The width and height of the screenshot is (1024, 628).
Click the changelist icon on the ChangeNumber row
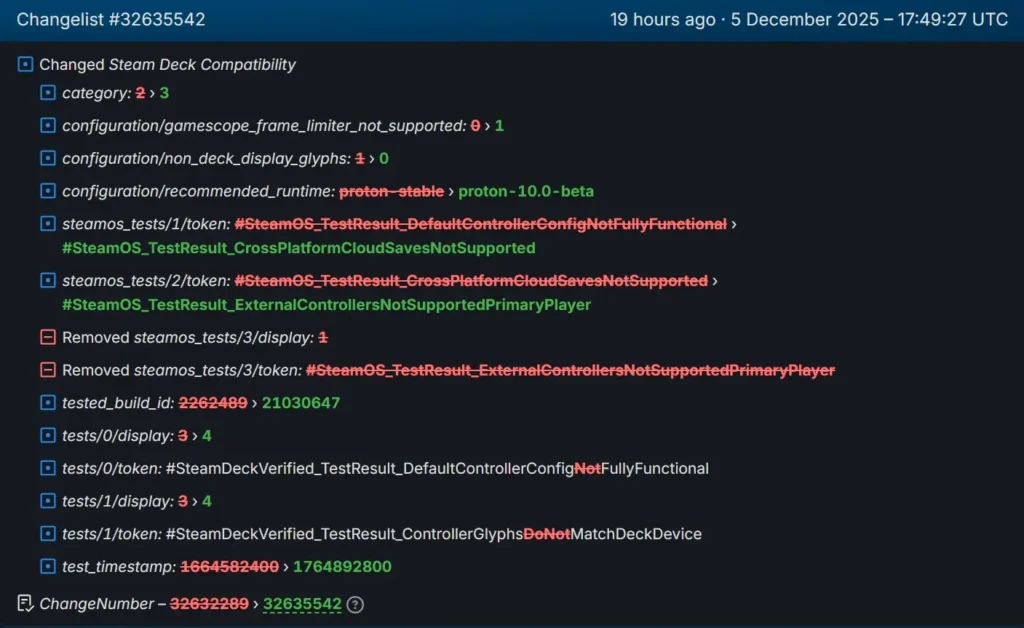pyautogui.click(x=26, y=604)
